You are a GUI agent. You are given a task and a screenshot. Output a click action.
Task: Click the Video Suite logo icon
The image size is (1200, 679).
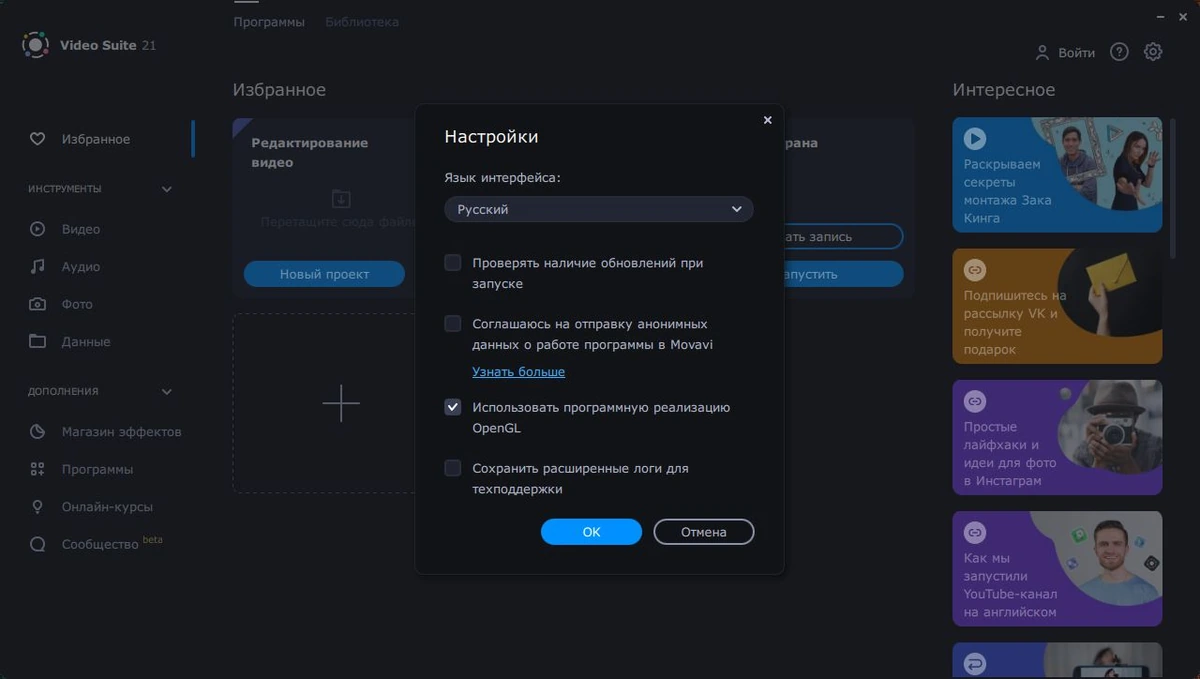35,45
